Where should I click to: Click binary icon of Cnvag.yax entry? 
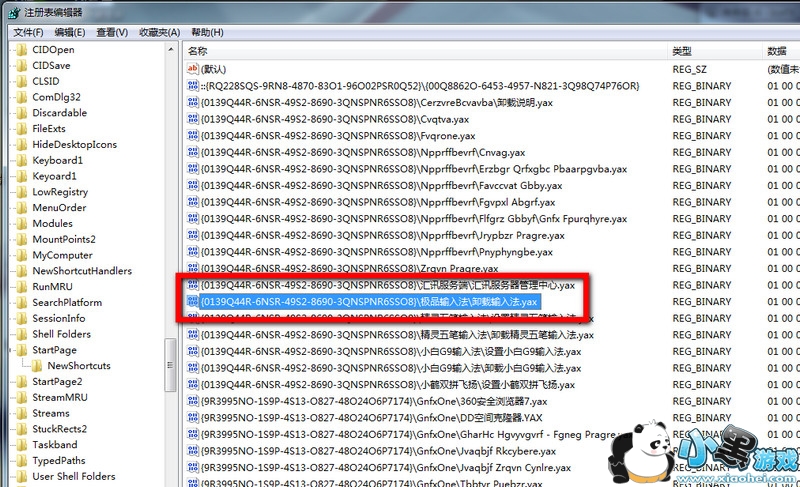pyautogui.click(x=193, y=152)
